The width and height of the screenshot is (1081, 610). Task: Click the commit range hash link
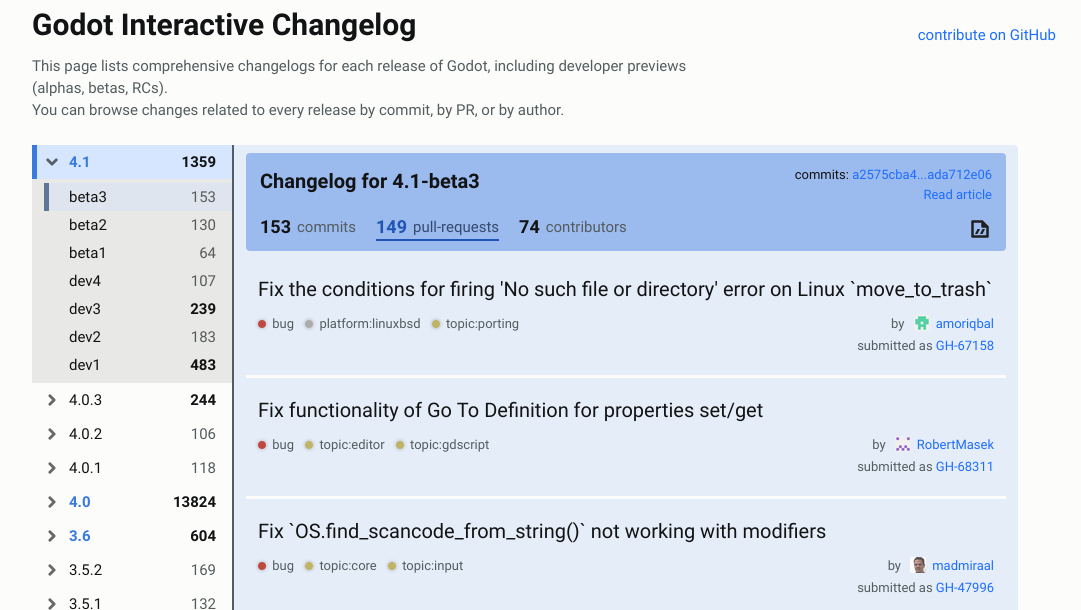921,174
